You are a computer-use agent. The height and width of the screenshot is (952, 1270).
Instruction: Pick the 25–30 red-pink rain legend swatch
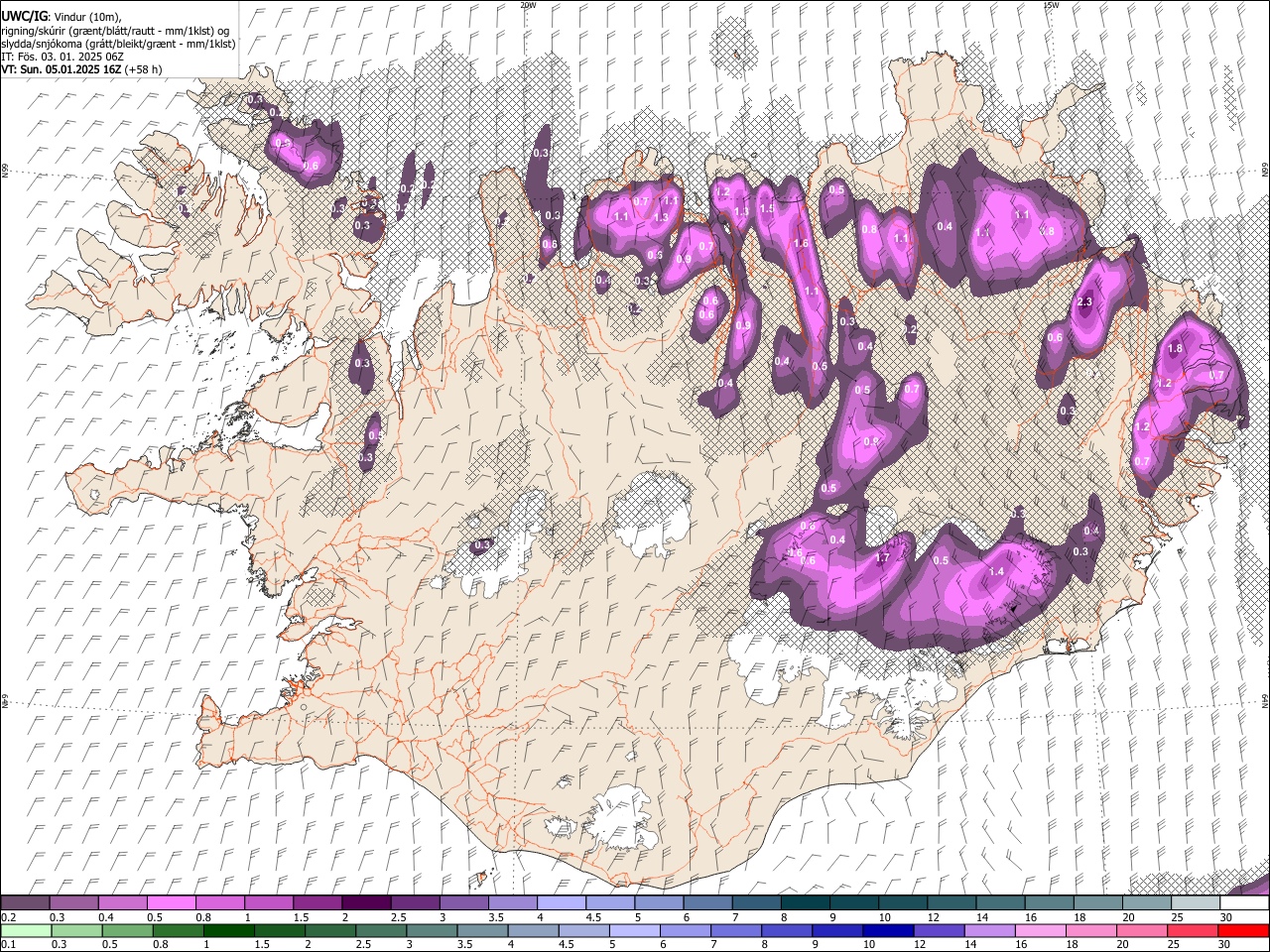click(x=1191, y=930)
